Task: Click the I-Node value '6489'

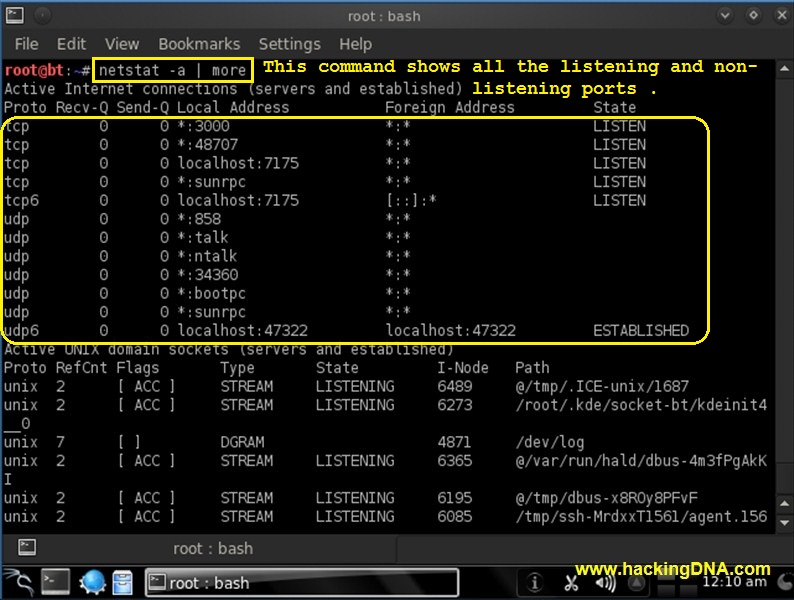Action: point(455,387)
